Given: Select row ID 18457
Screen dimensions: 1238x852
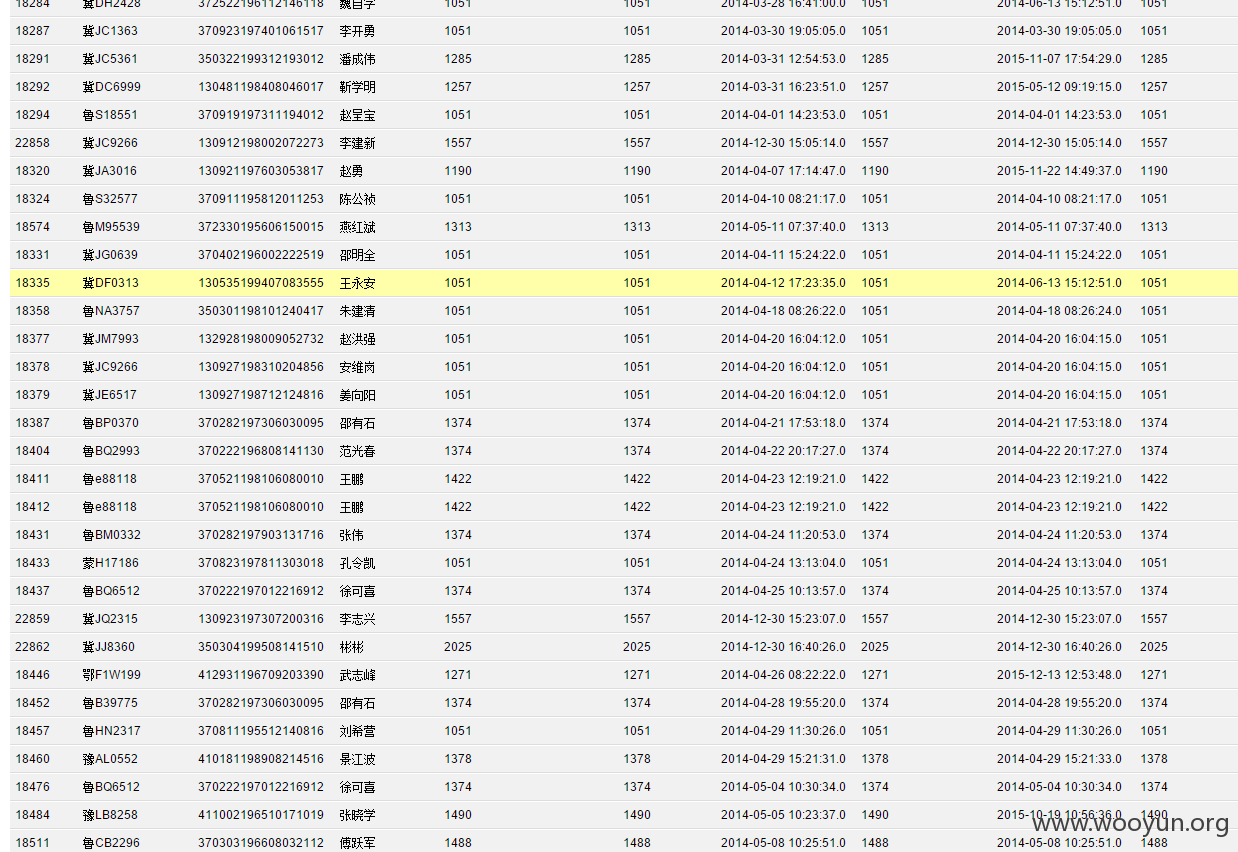Looking at the screenshot, I should 32,731.
